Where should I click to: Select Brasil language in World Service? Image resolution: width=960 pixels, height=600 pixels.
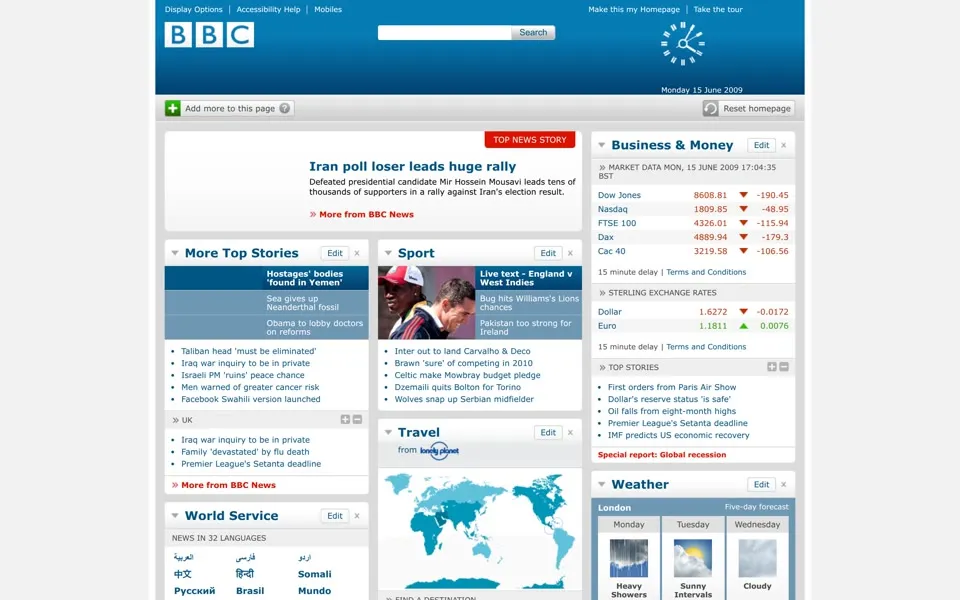coord(250,591)
